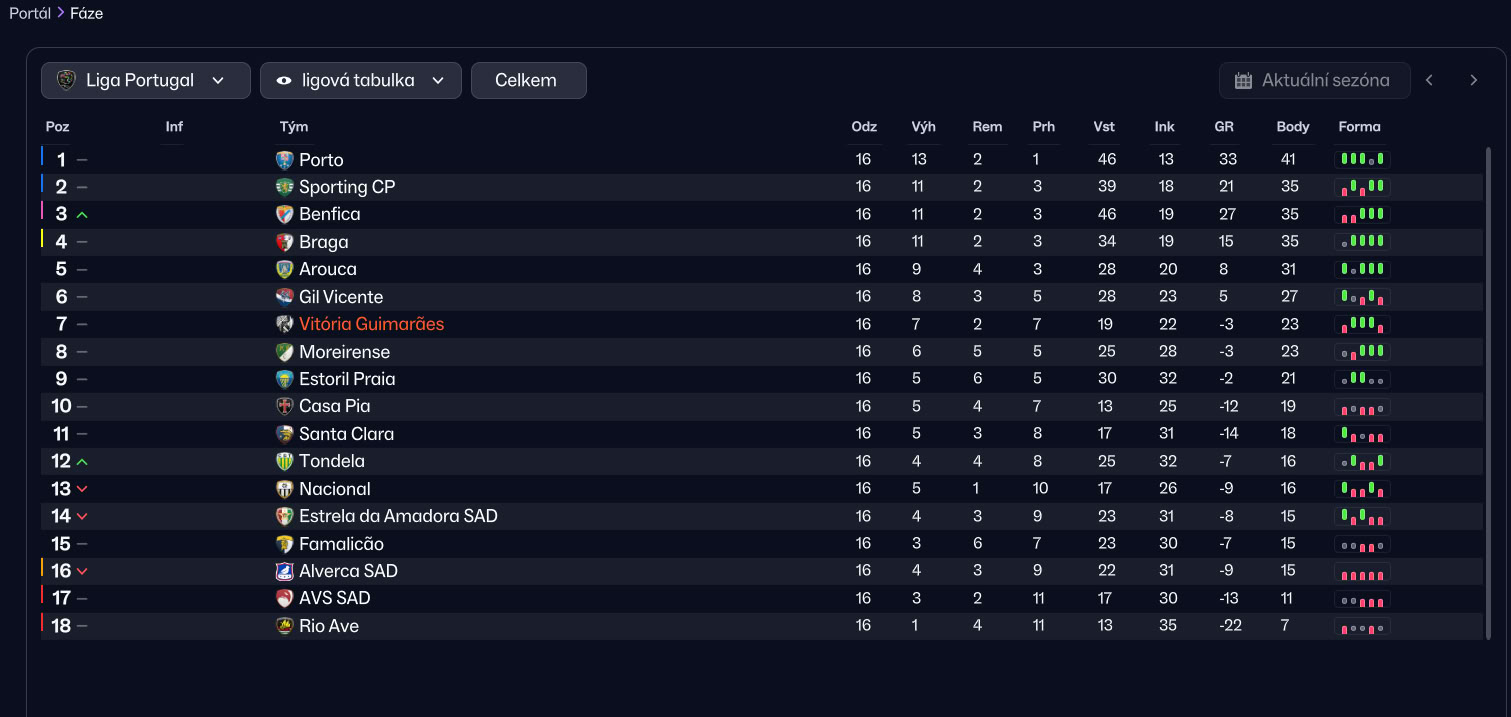Image resolution: width=1511 pixels, height=717 pixels.
Task: Click the Tondela club crest icon
Action: [x=285, y=461]
